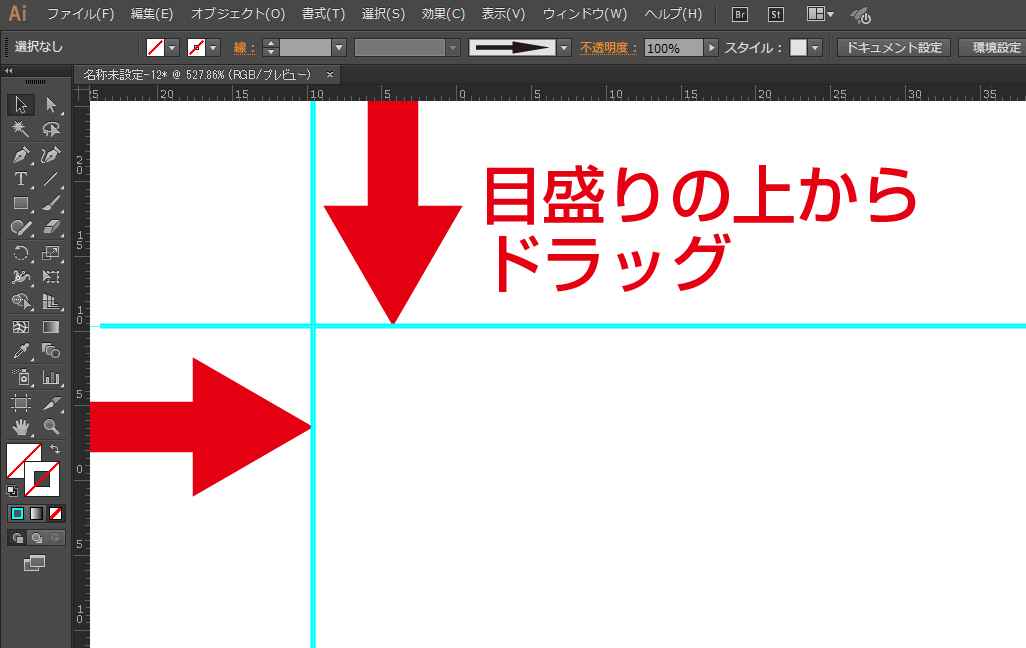The width and height of the screenshot is (1026, 648).
Task: Select the Gradient tool
Action: (50, 327)
